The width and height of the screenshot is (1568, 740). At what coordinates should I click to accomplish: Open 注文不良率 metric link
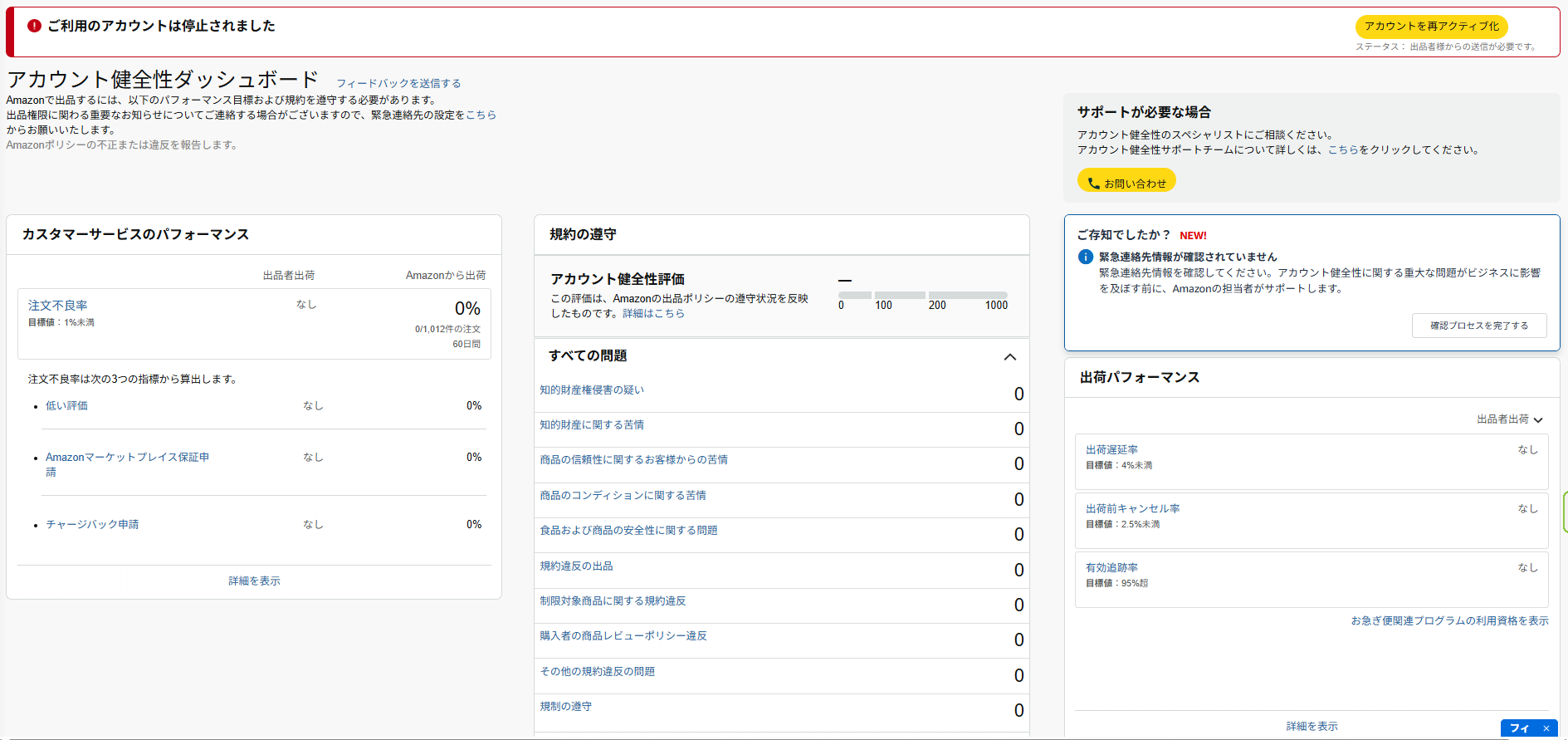point(57,306)
